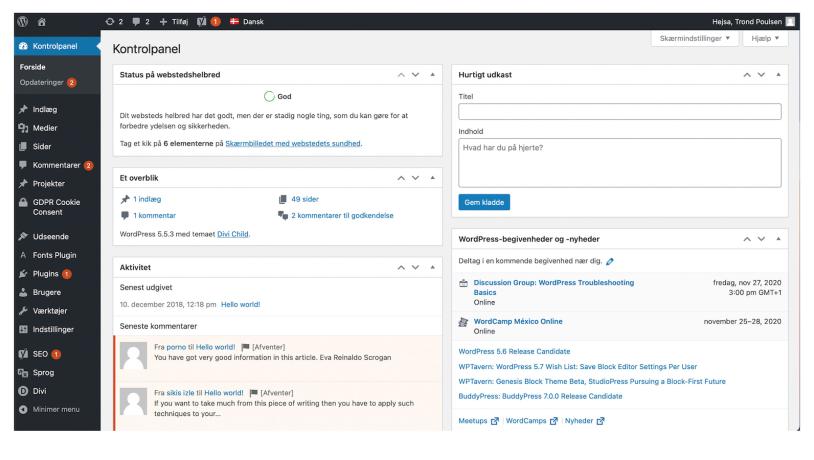This screenshot has height=460, width=814.
Task: Save draft with Gem kladde
Action: (484, 202)
